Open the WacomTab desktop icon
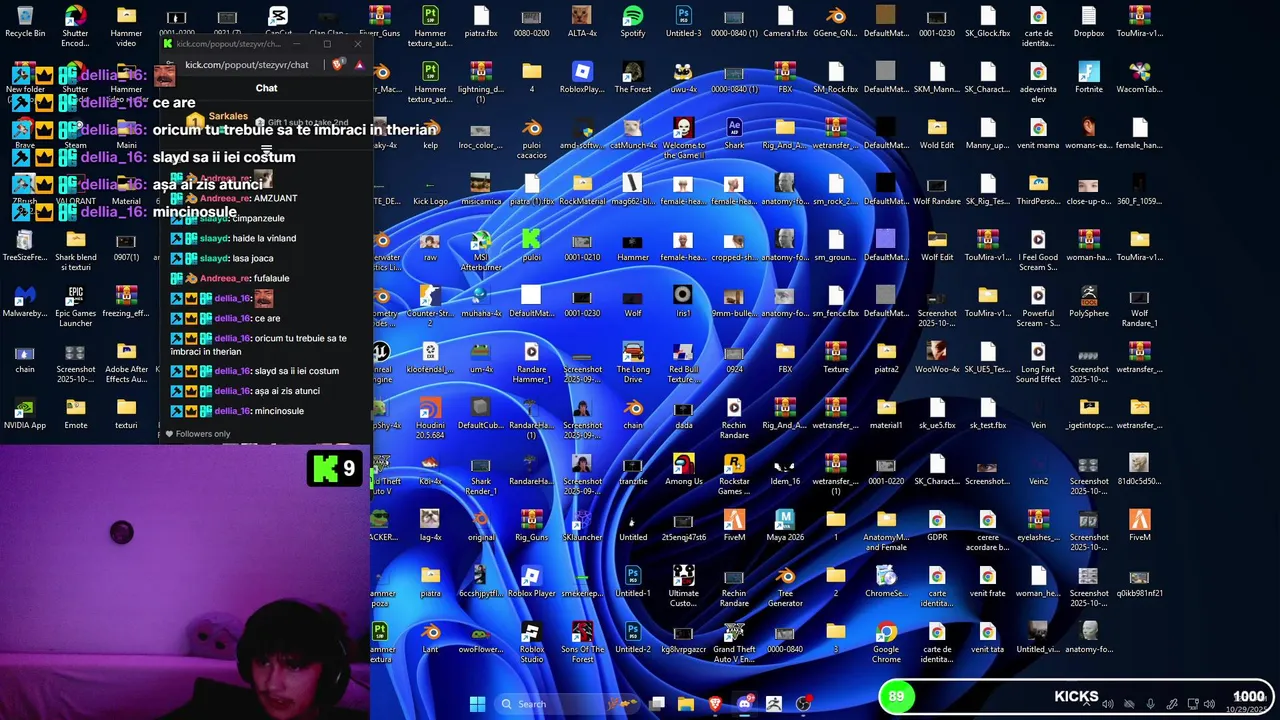Image resolution: width=1280 pixels, height=720 pixels. tap(1139, 78)
